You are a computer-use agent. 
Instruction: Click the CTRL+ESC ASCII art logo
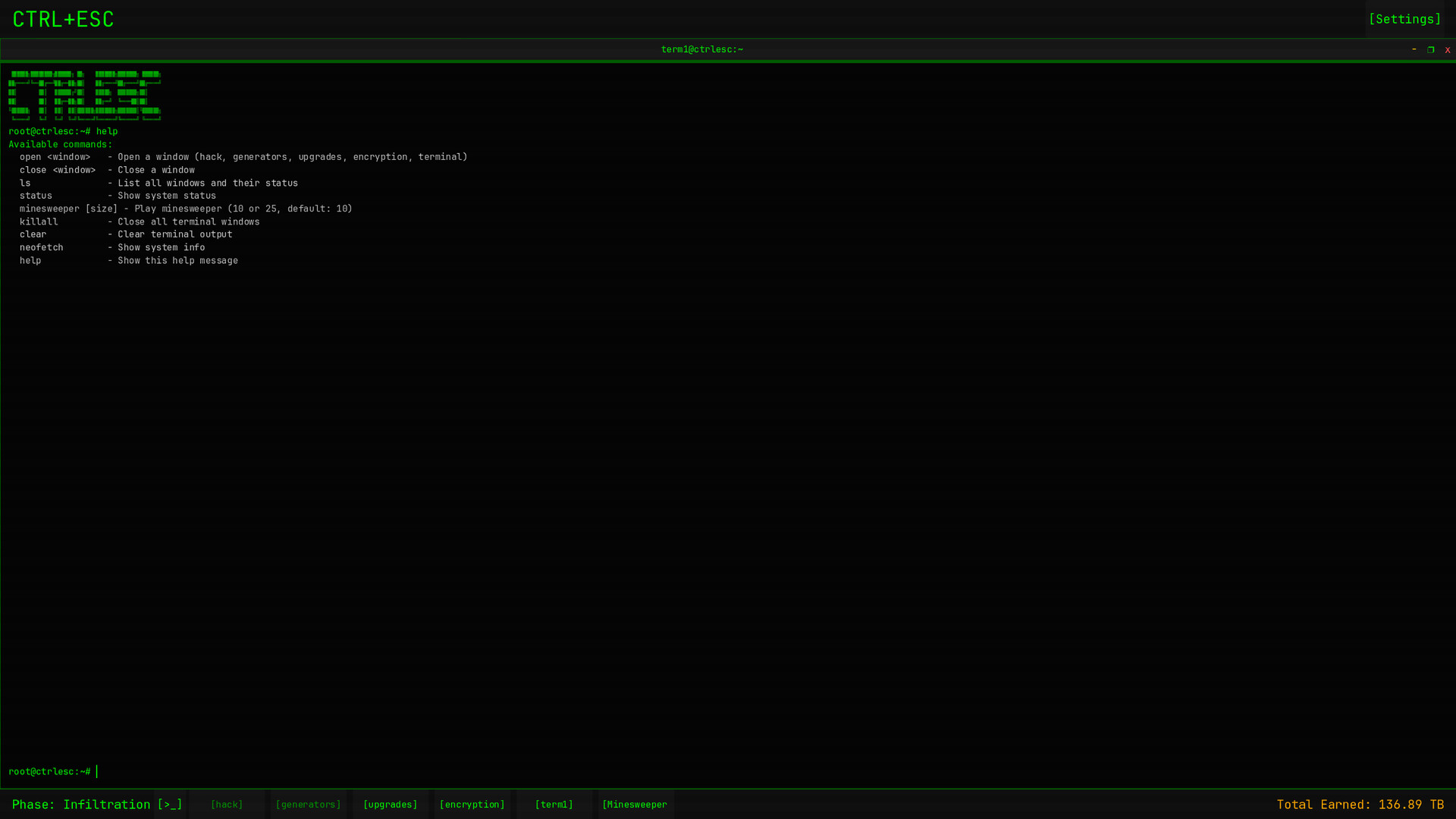84,96
